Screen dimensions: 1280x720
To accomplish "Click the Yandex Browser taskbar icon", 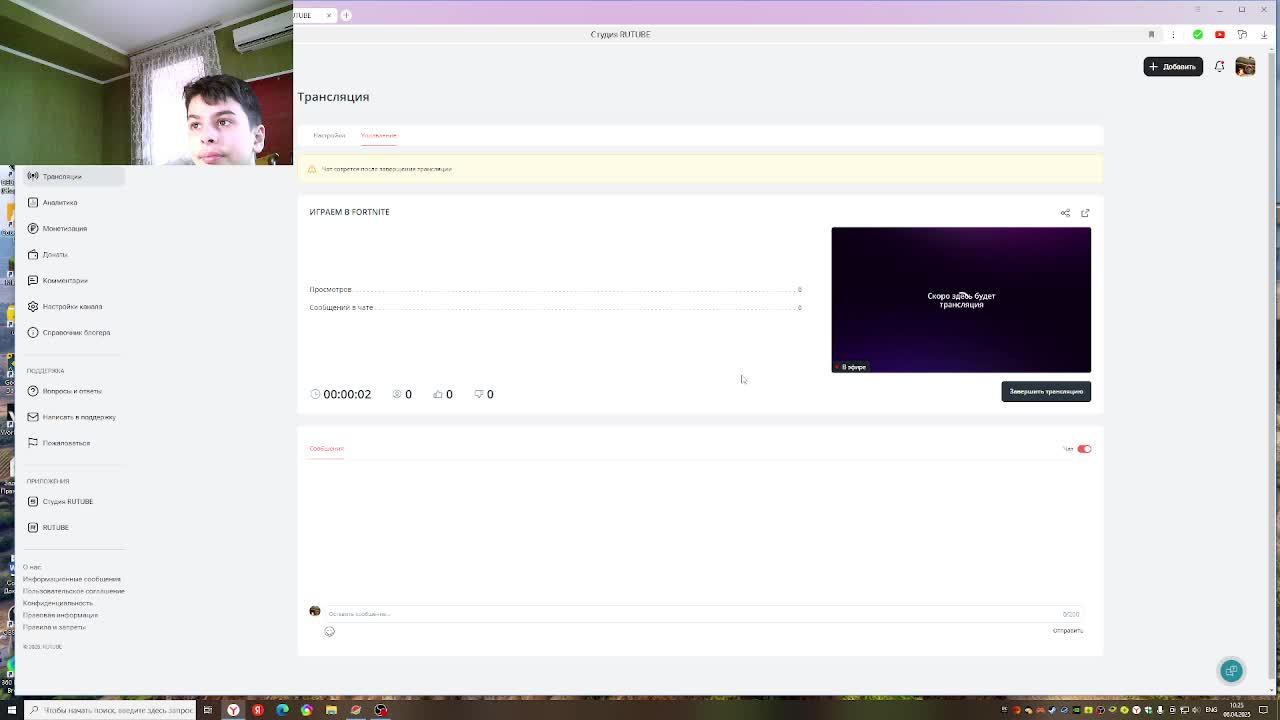I will pos(233,710).
